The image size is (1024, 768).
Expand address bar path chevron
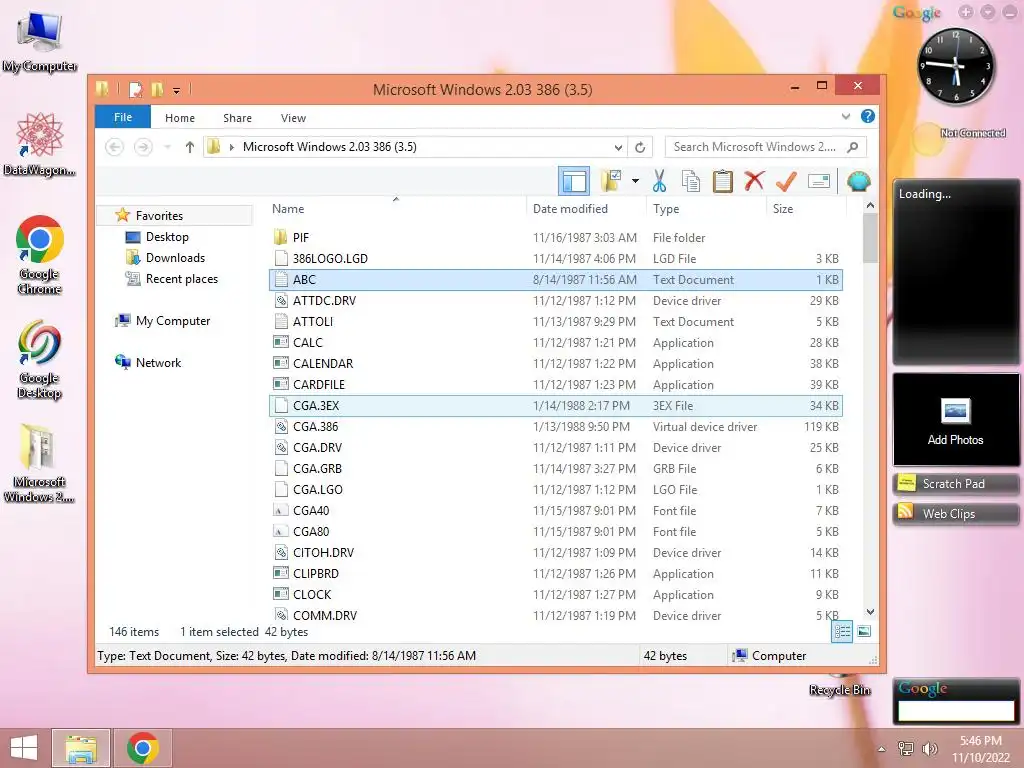231,147
